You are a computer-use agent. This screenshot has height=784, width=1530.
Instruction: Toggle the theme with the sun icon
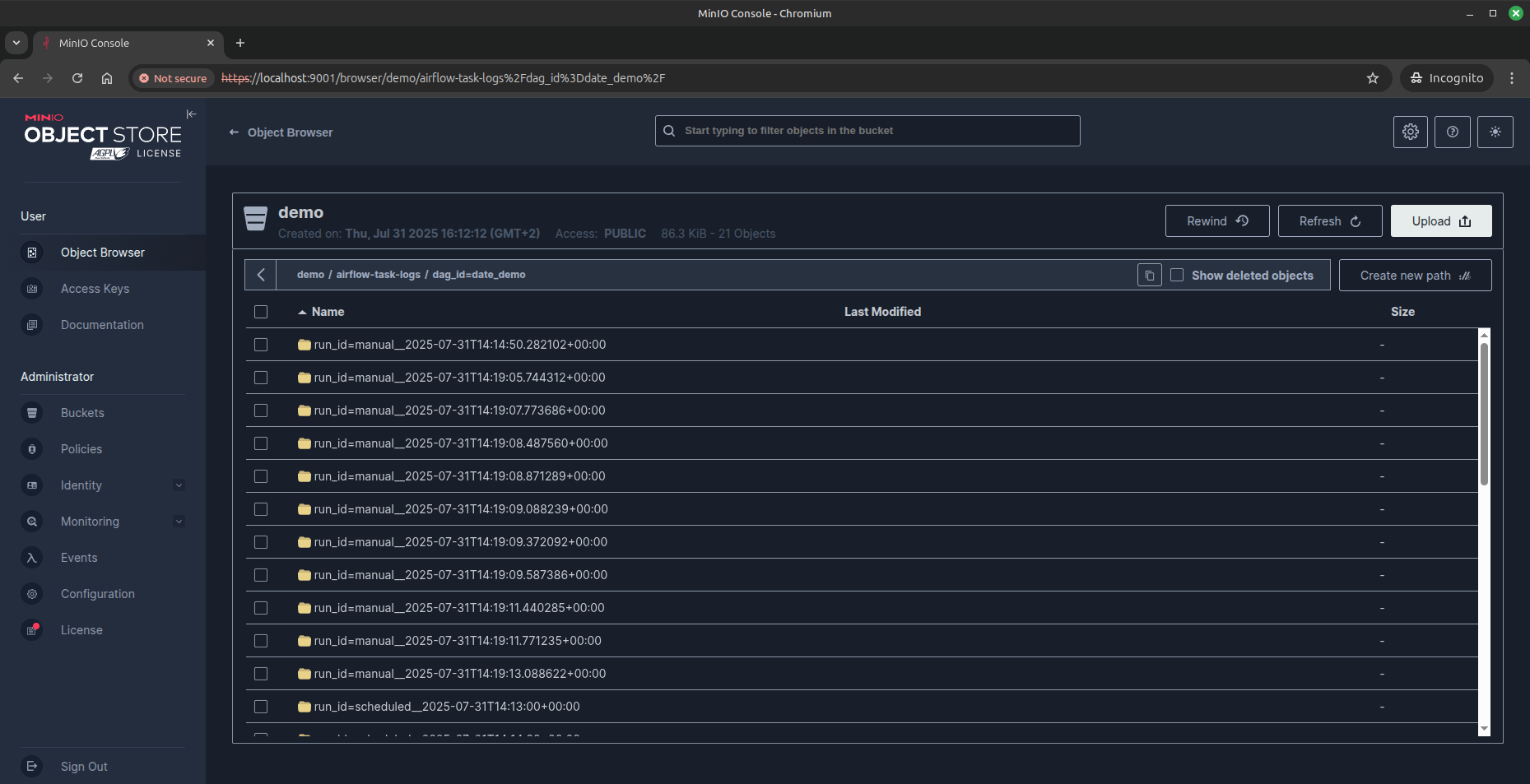(1495, 132)
